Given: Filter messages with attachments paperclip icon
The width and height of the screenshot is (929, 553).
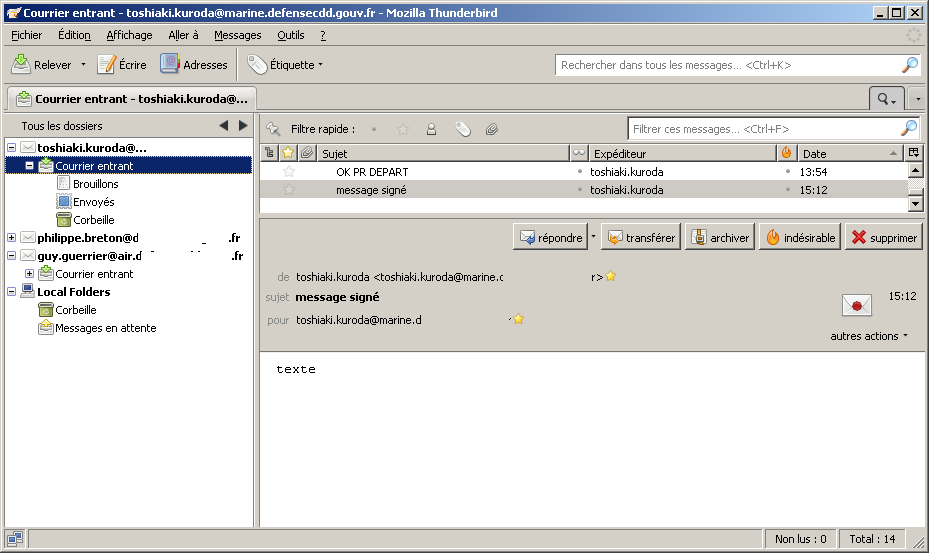Looking at the screenshot, I should tap(492, 129).
